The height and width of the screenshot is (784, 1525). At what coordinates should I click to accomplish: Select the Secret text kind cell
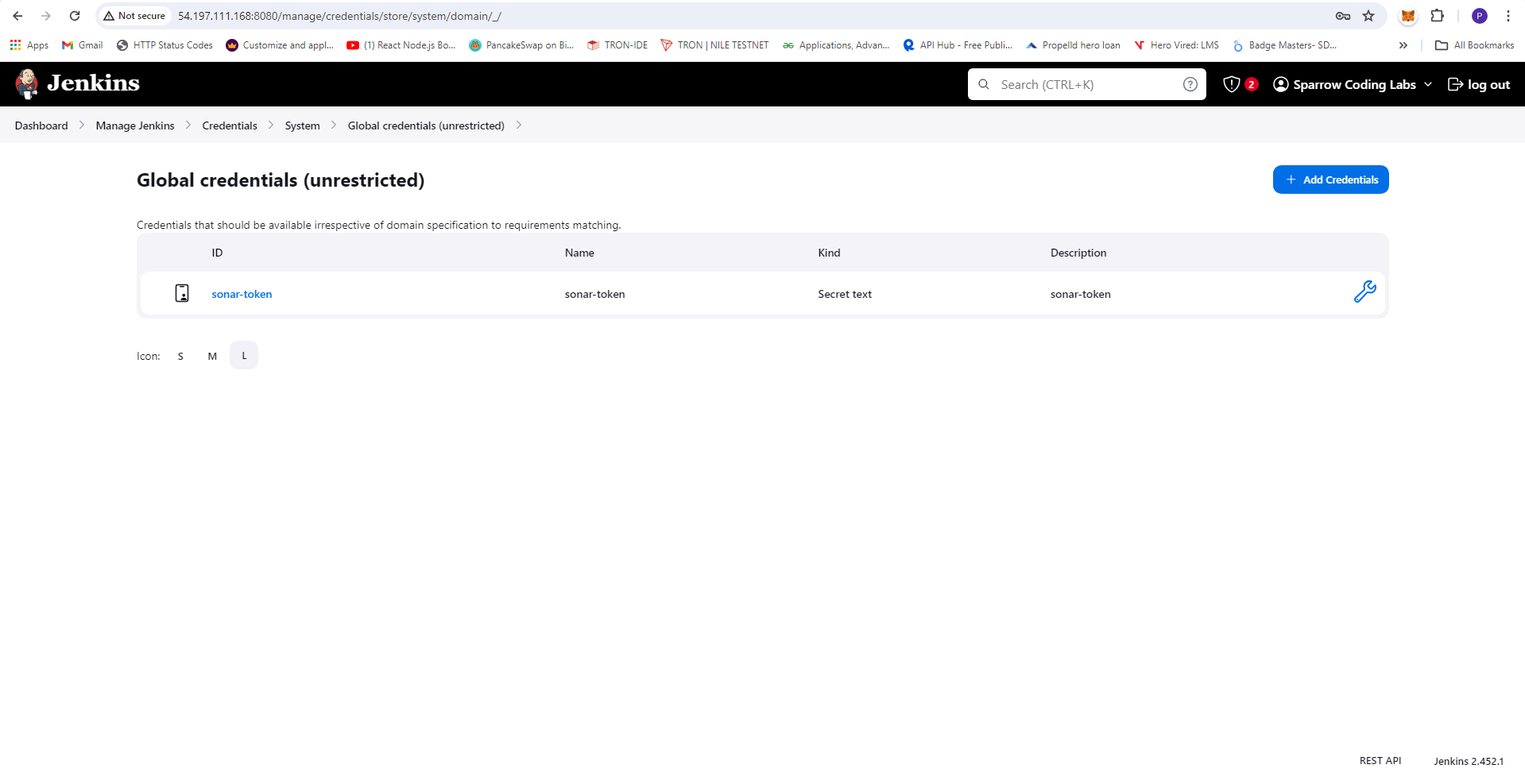point(845,294)
